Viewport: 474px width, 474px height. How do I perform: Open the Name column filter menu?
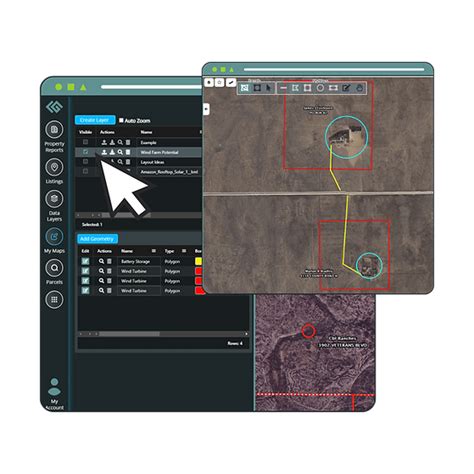click(x=154, y=251)
